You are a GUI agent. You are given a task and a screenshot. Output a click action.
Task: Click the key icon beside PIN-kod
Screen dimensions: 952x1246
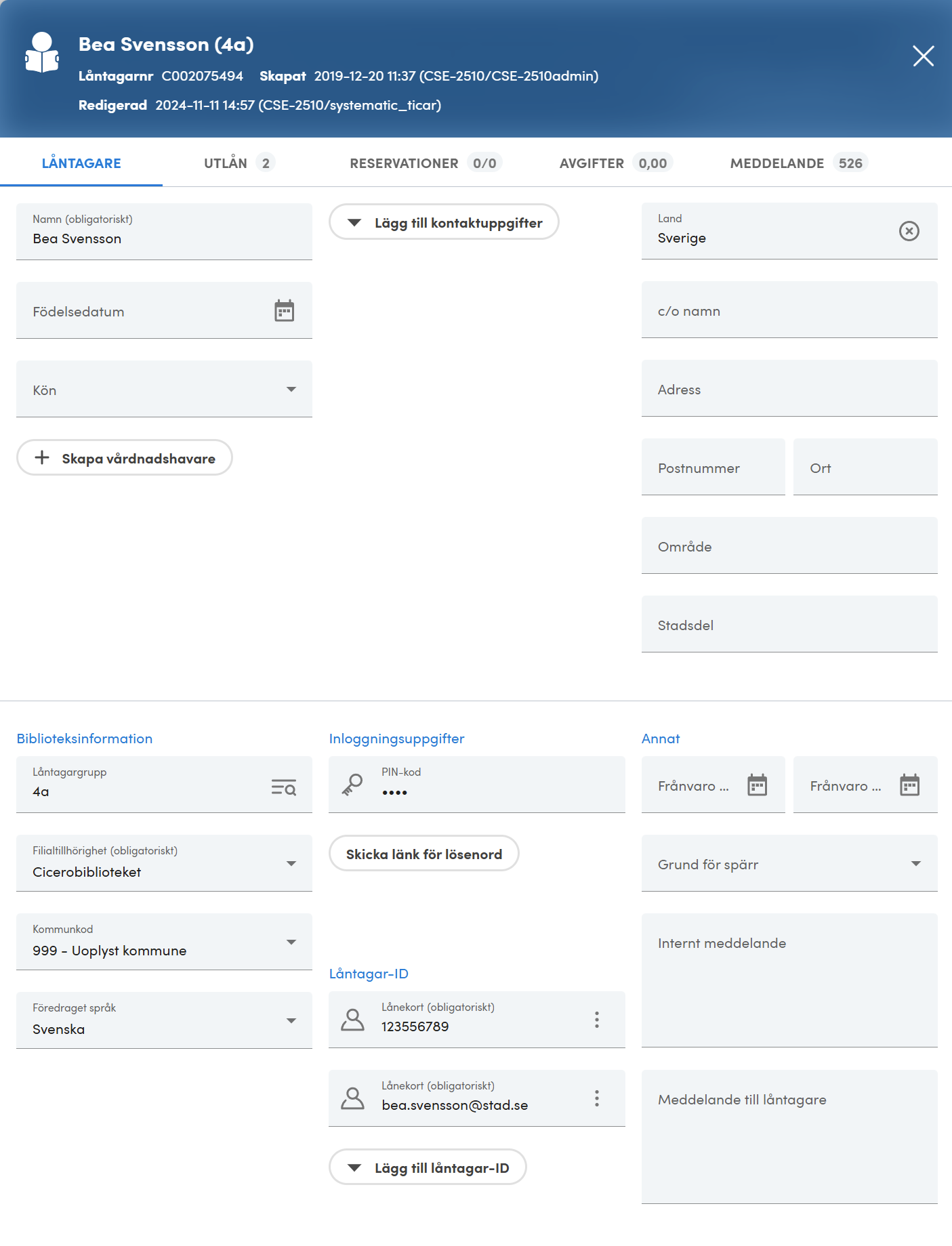click(x=352, y=785)
